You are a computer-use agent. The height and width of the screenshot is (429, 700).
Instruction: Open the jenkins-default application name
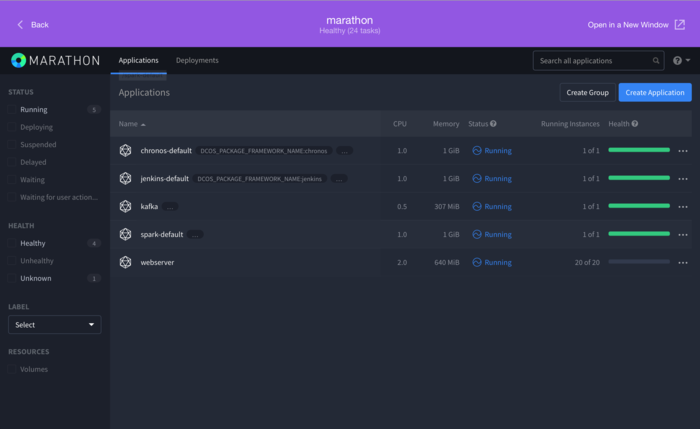[164, 179]
